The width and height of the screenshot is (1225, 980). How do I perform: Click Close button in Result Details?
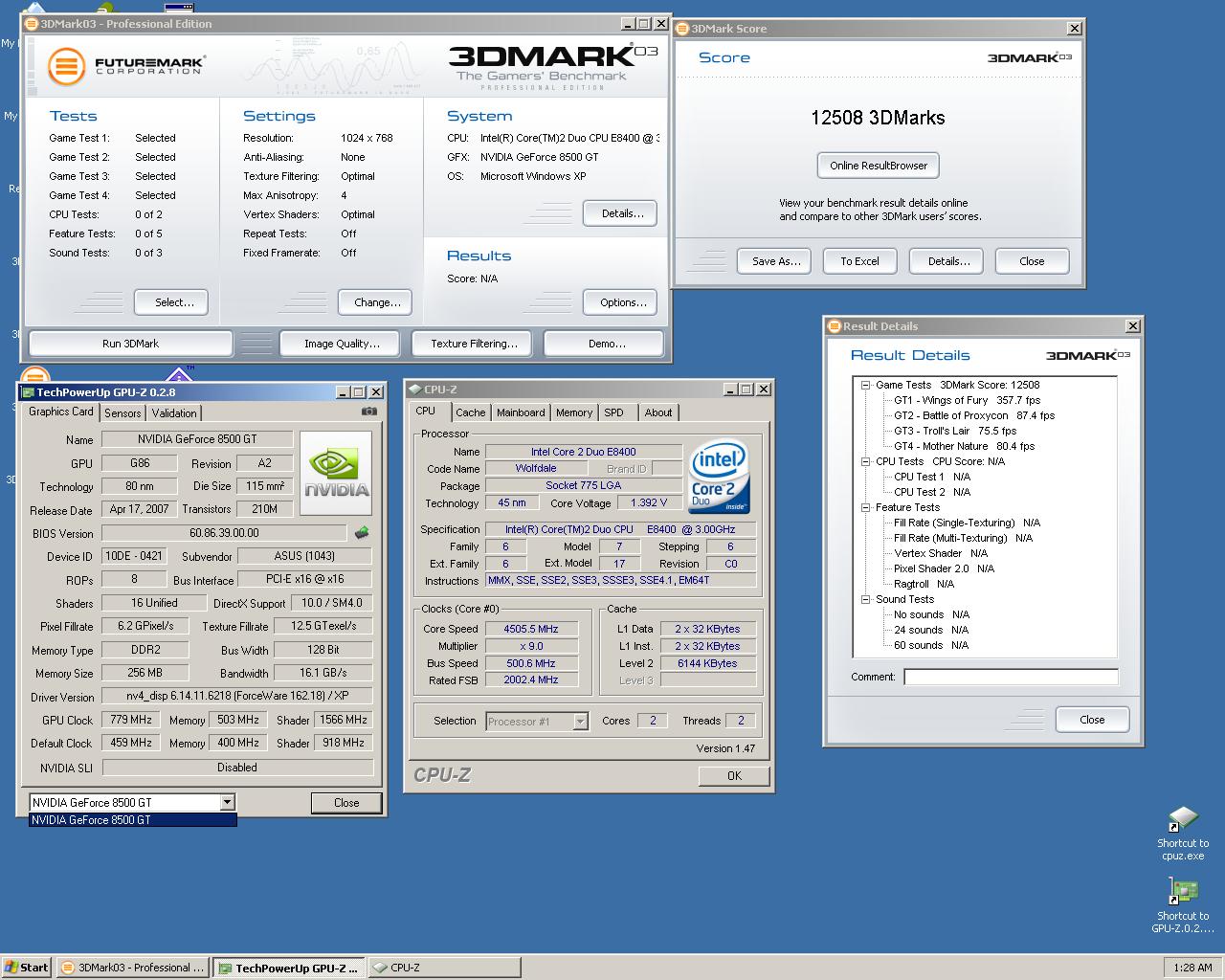pos(1092,720)
